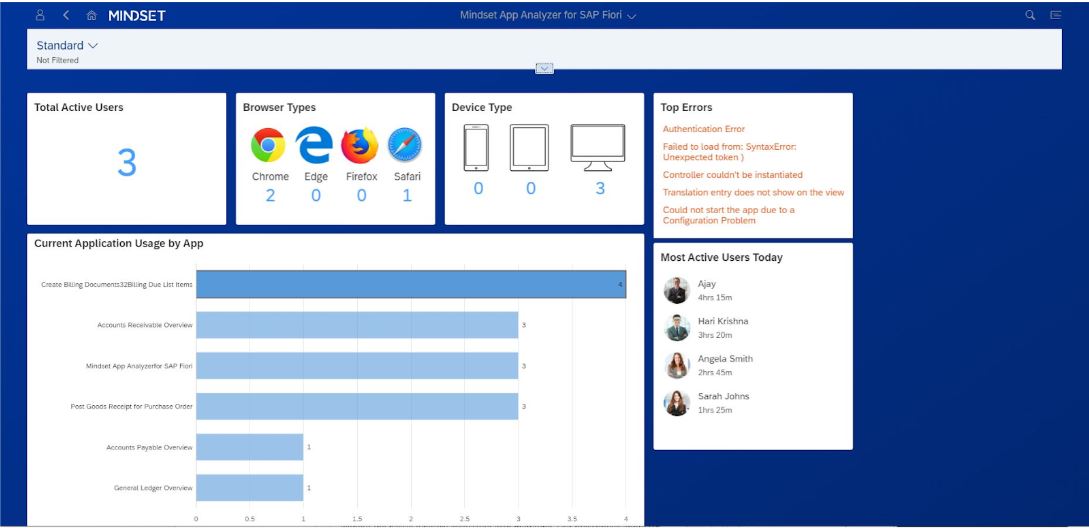This screenshot has height=529, width=1089.
Task: Click the Device Type card title
Action: (x=482, y=108)
